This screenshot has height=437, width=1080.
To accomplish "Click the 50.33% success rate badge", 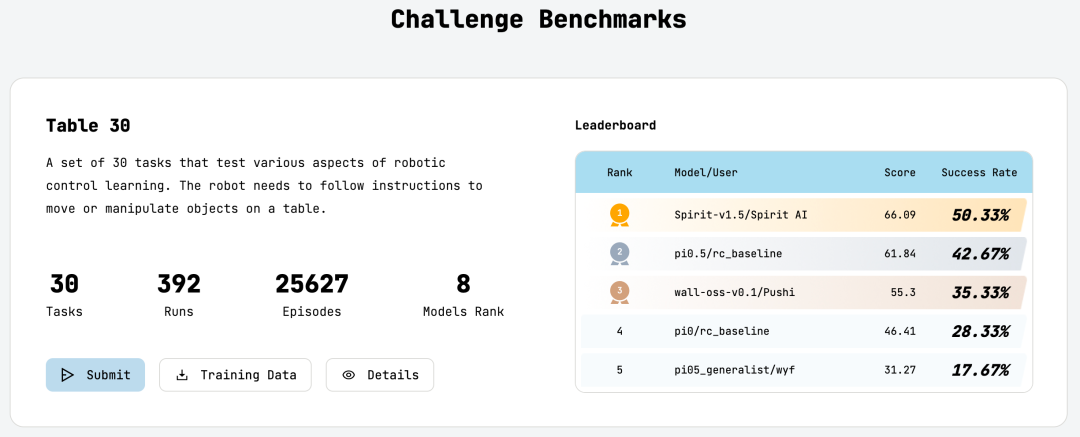I will (979, 215).
